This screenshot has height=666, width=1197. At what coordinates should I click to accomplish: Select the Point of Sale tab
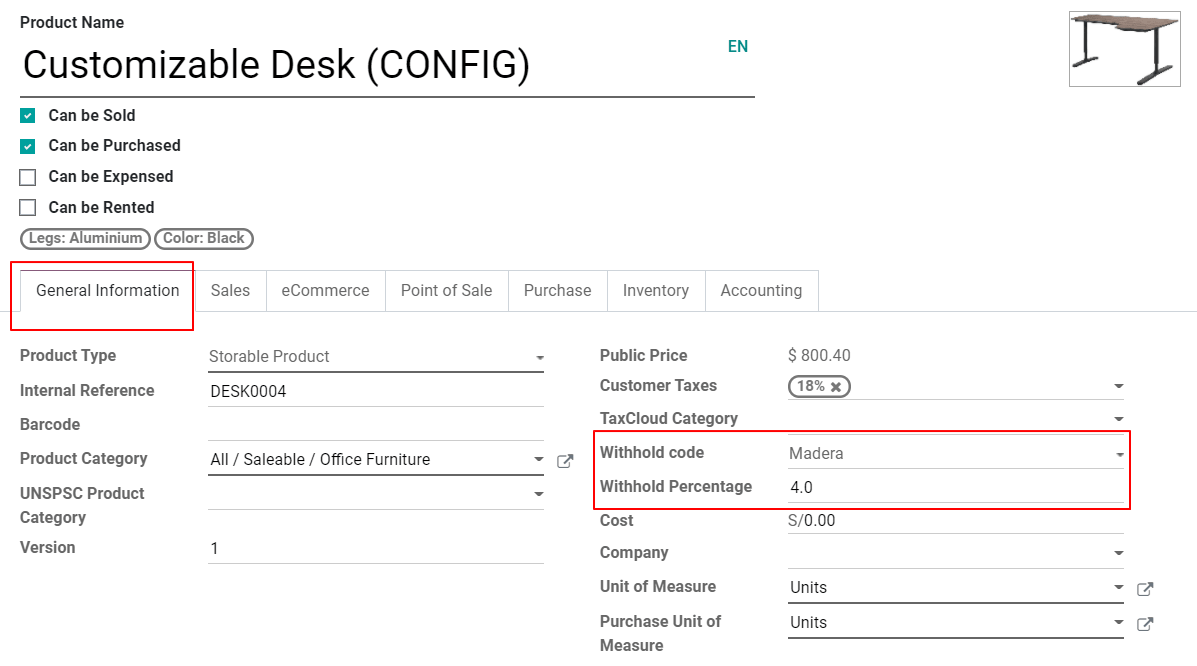coord(446,290)
